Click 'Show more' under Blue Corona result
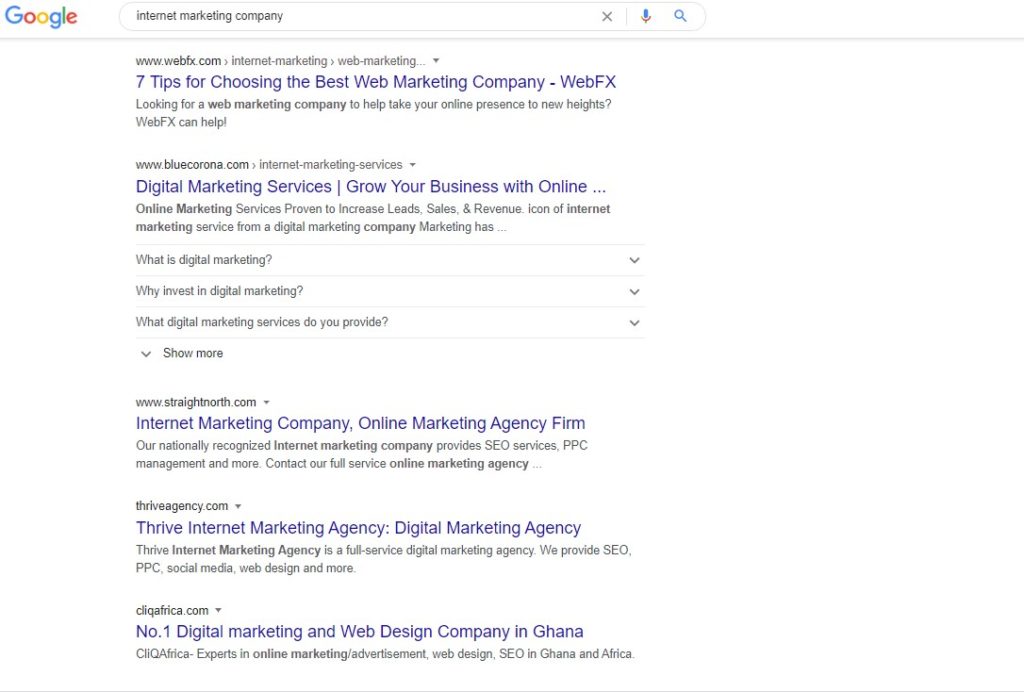The width and height of the screenshot is (1024, 692). [182, 353]
